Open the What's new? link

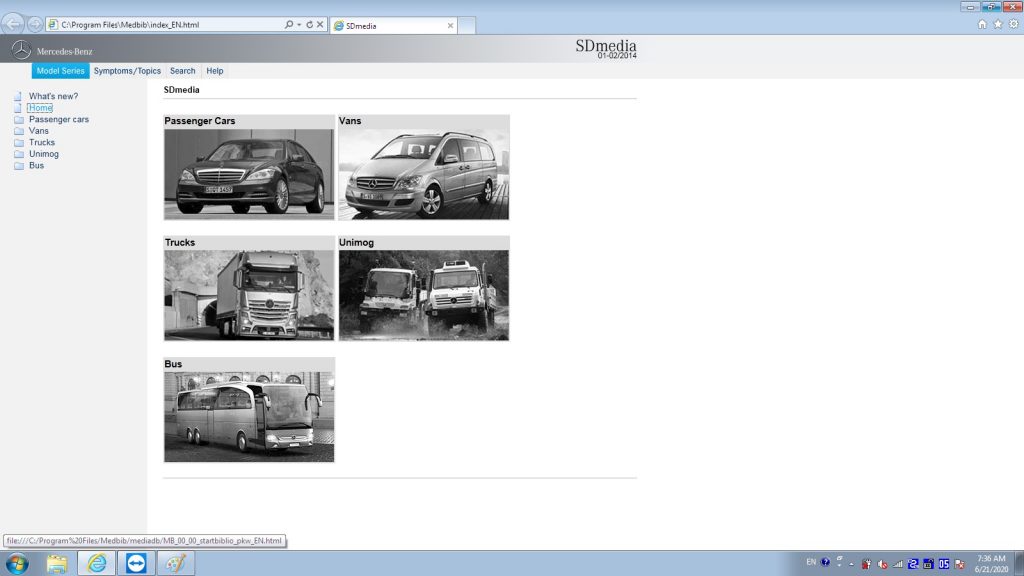[53, 96]
